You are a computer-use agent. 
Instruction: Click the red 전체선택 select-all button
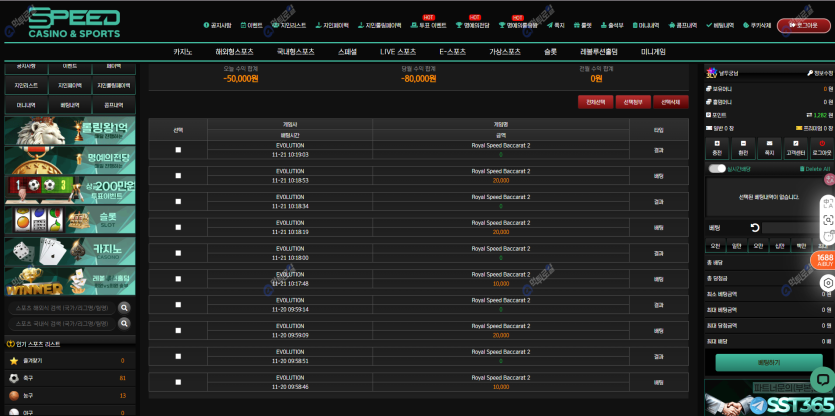(595, 101)
